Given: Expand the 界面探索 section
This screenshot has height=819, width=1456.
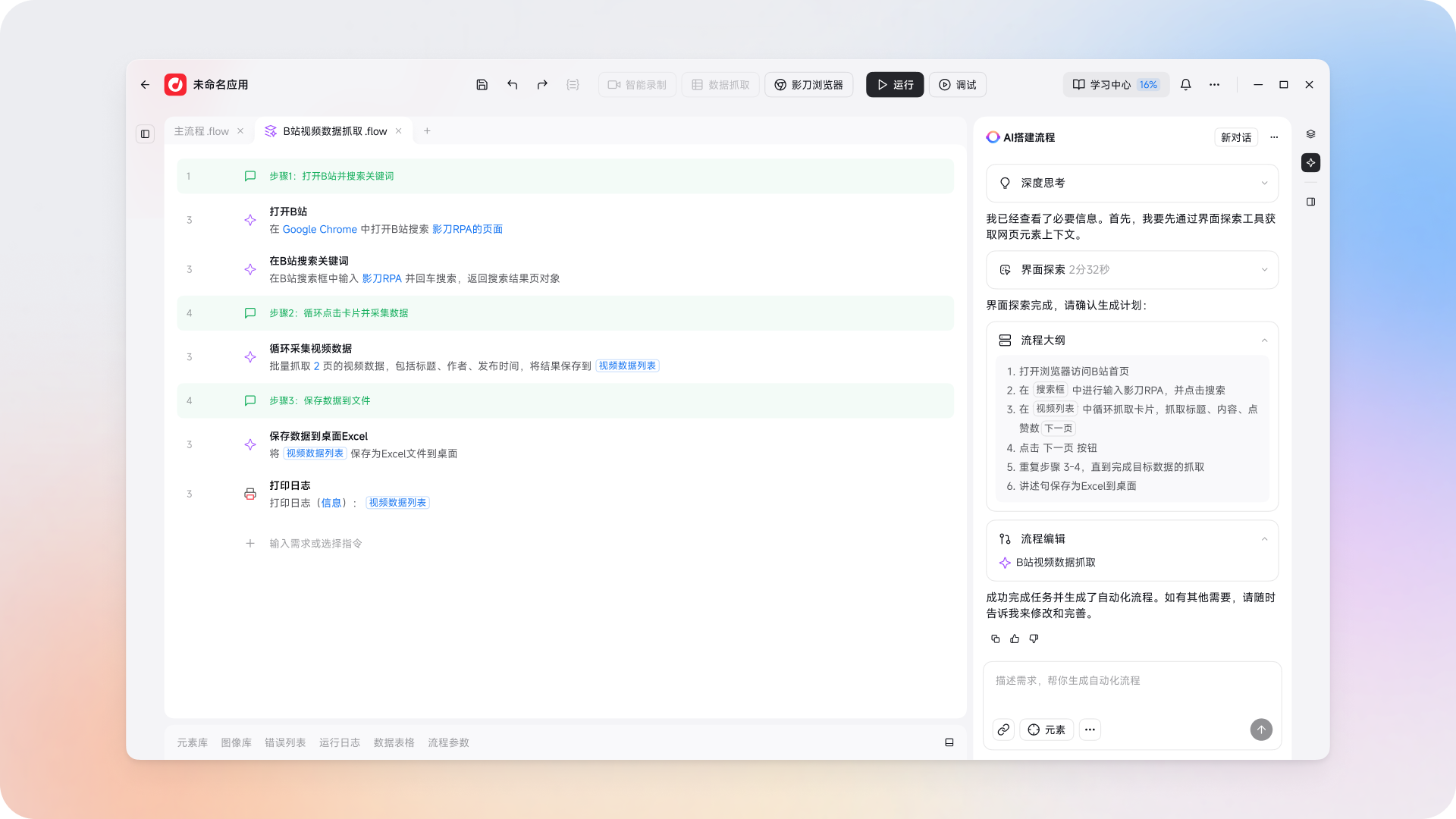Looking at the screenshot, I should click(x=1264, y=270).
